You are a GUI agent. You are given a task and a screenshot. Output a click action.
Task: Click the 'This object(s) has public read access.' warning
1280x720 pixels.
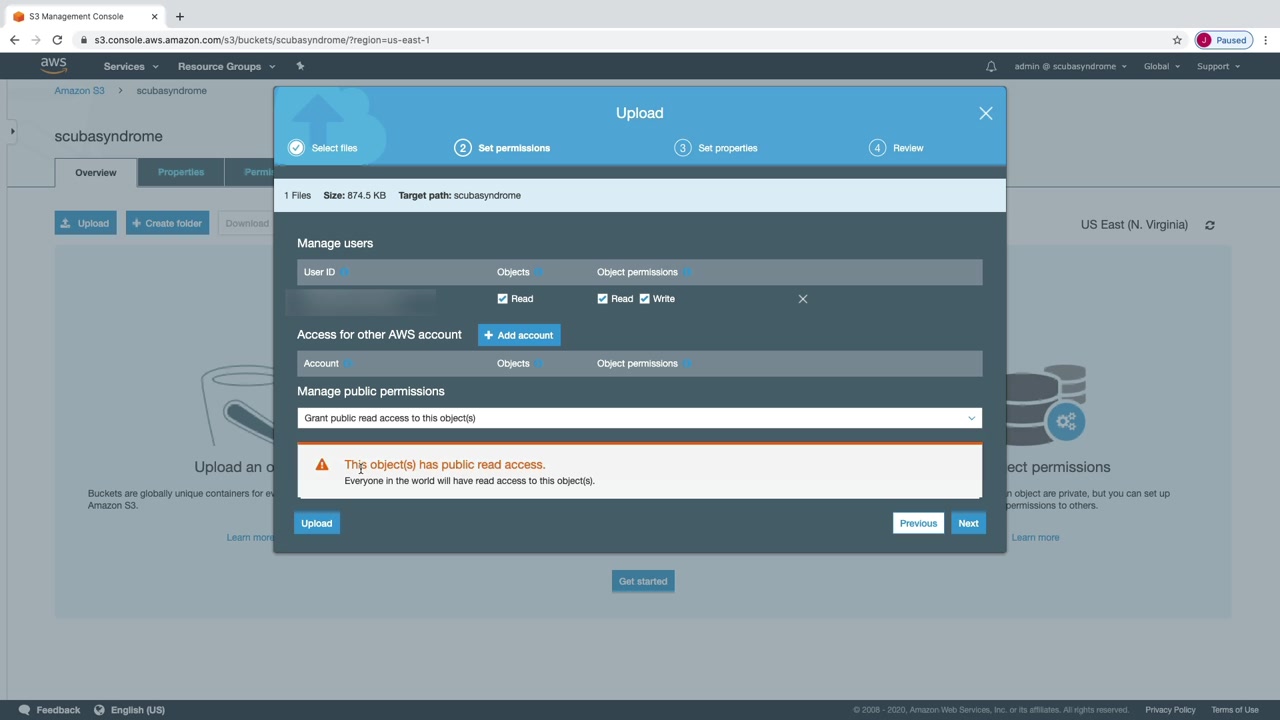click(x=445, y=465)
